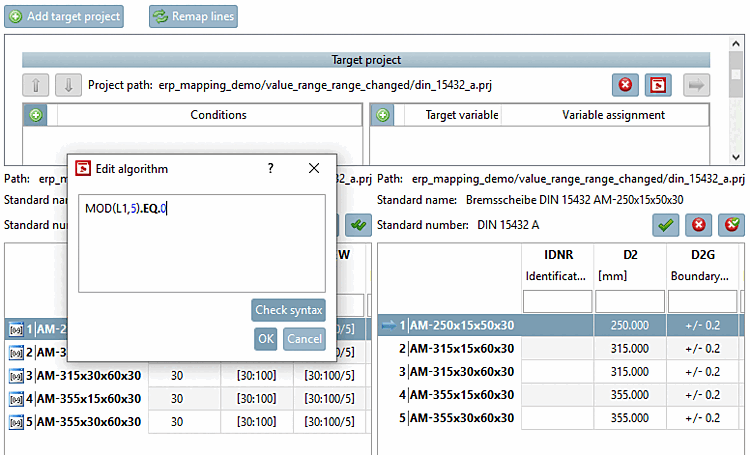Image resolution: width=750 pixels, height=455 pixels.
Task: Add a new condition with green plus
Action: (x=36, y=115)
